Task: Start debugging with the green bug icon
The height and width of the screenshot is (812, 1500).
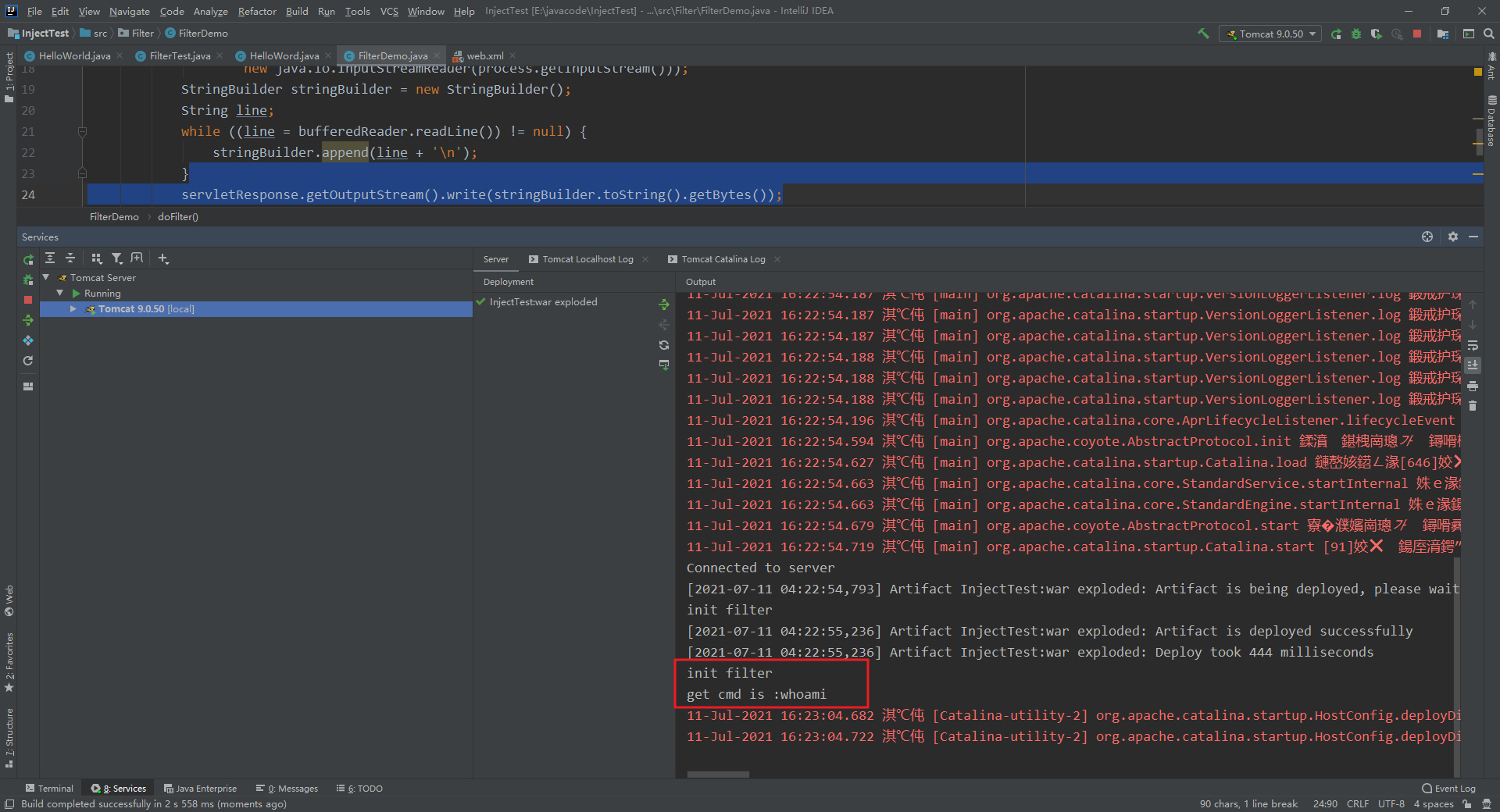Action: [x=1356, y=34]
